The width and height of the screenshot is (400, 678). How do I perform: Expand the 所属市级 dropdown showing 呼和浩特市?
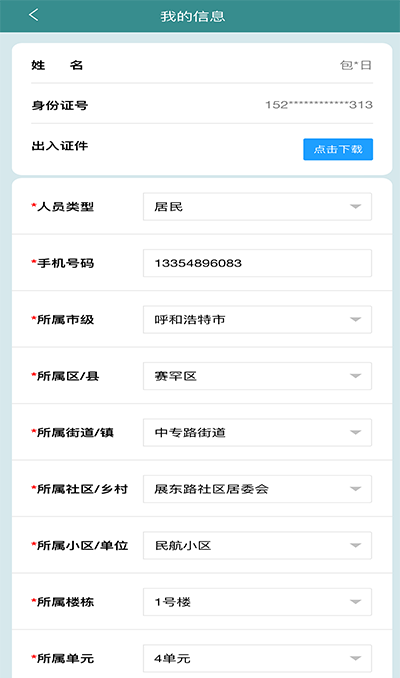(x=257, y=320)
